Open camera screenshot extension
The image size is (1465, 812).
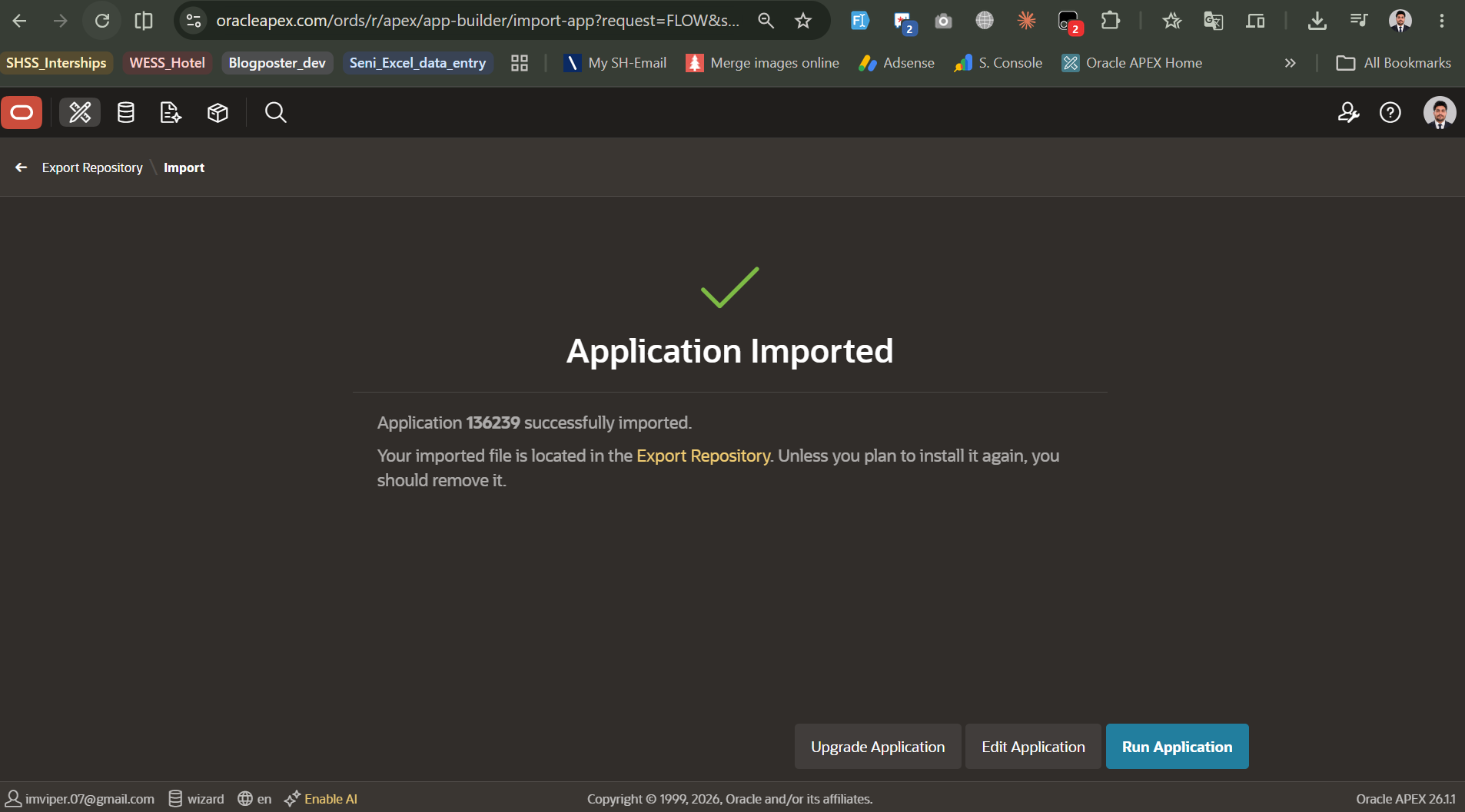(x=943, y=21)
